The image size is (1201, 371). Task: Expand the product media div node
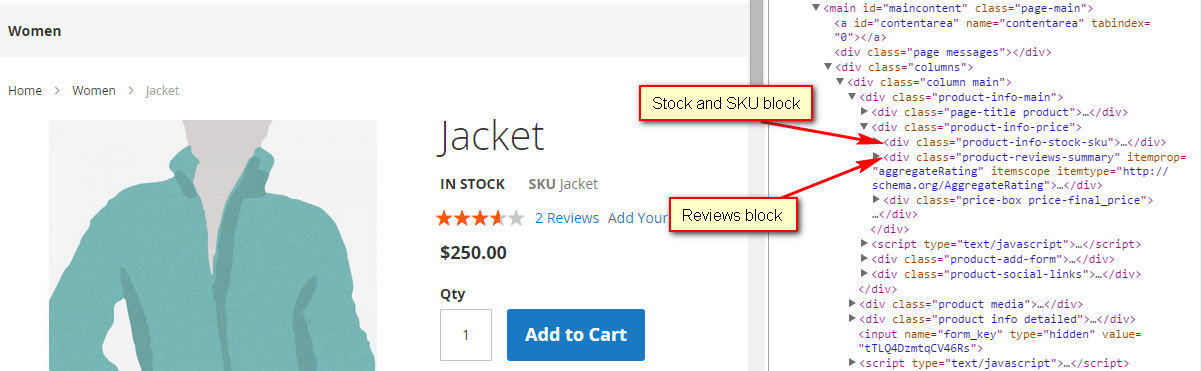pyautogui.click(x=853, y=303)
